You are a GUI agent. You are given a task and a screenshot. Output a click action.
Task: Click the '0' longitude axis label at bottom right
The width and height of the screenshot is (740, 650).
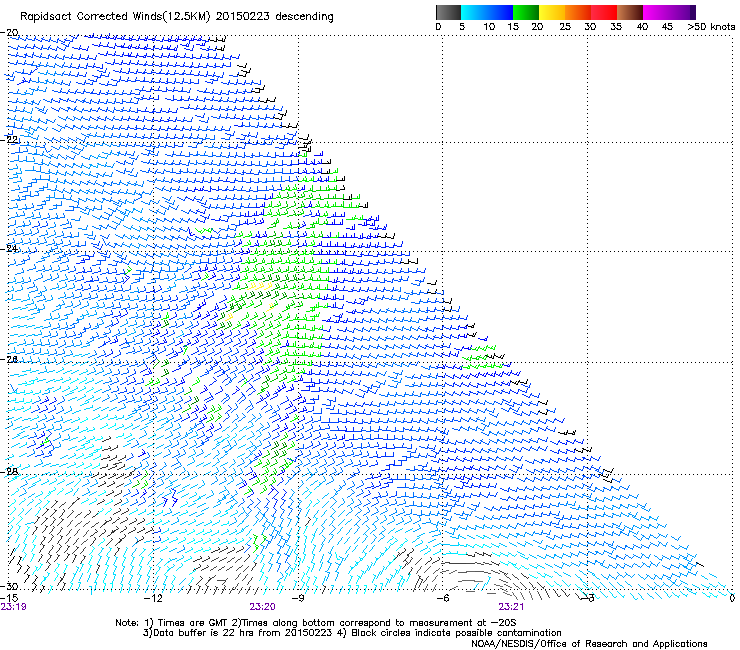[x=732, y=598]
